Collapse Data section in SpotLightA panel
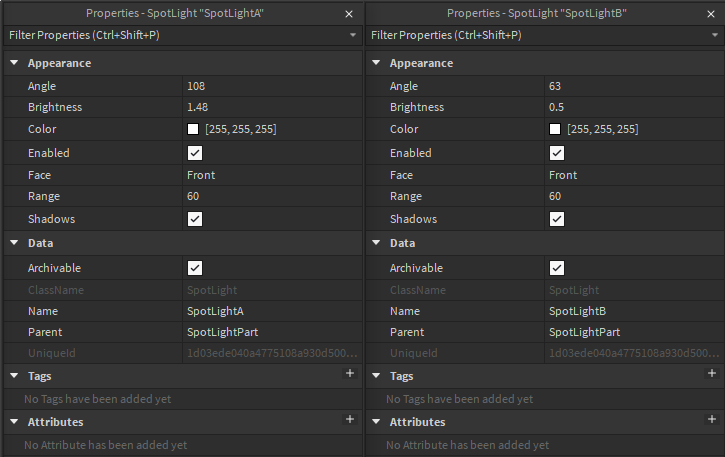The height and width of the screenshot is (457, 725). click(x=14, y=242)
